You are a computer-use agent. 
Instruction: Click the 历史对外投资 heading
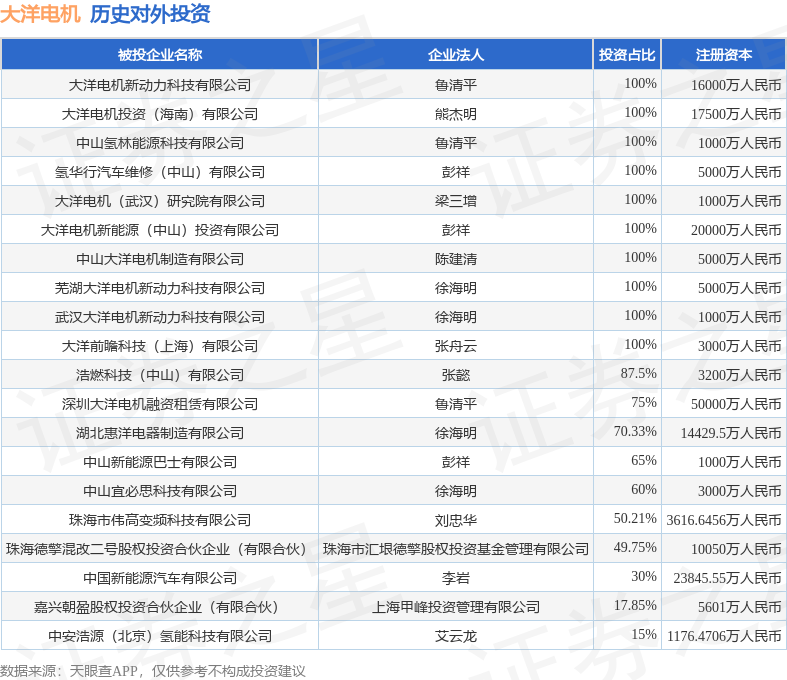[x=150, y=14]
